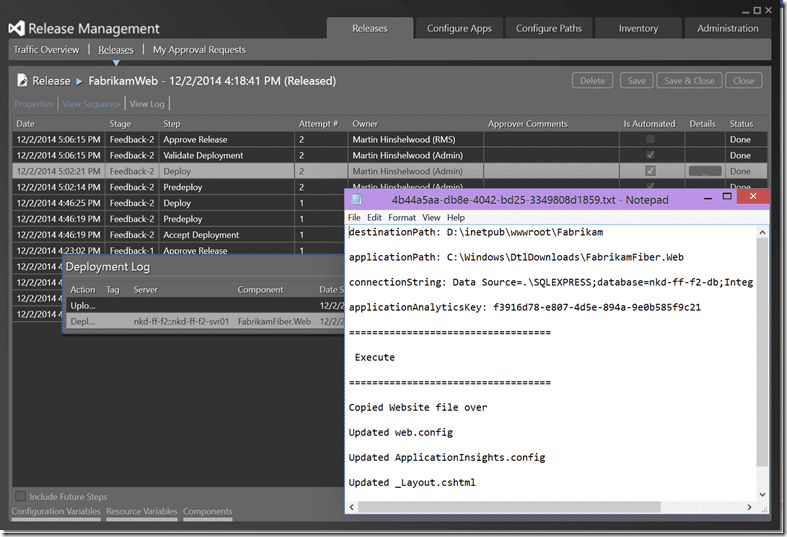Go to Releases sub-navigation link
Viewport: 787px width, 537px height.
(x=116, y=50)
